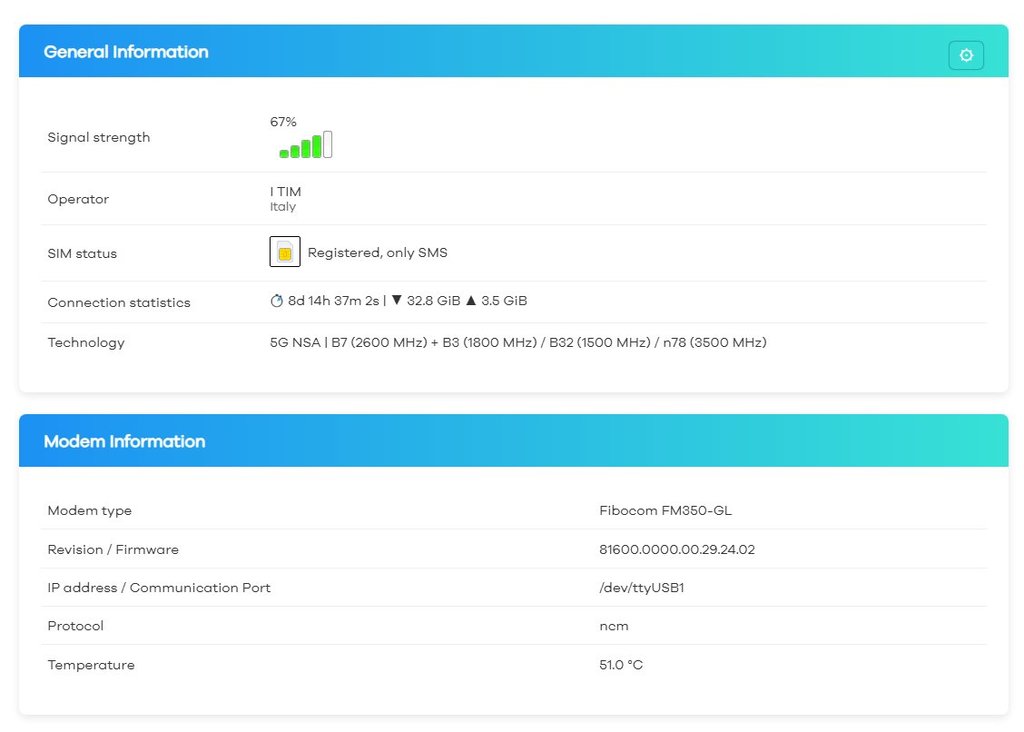Click the uptime value 8d 14h 37m 2s
The image size is (1024, 732).
(333, 301)
